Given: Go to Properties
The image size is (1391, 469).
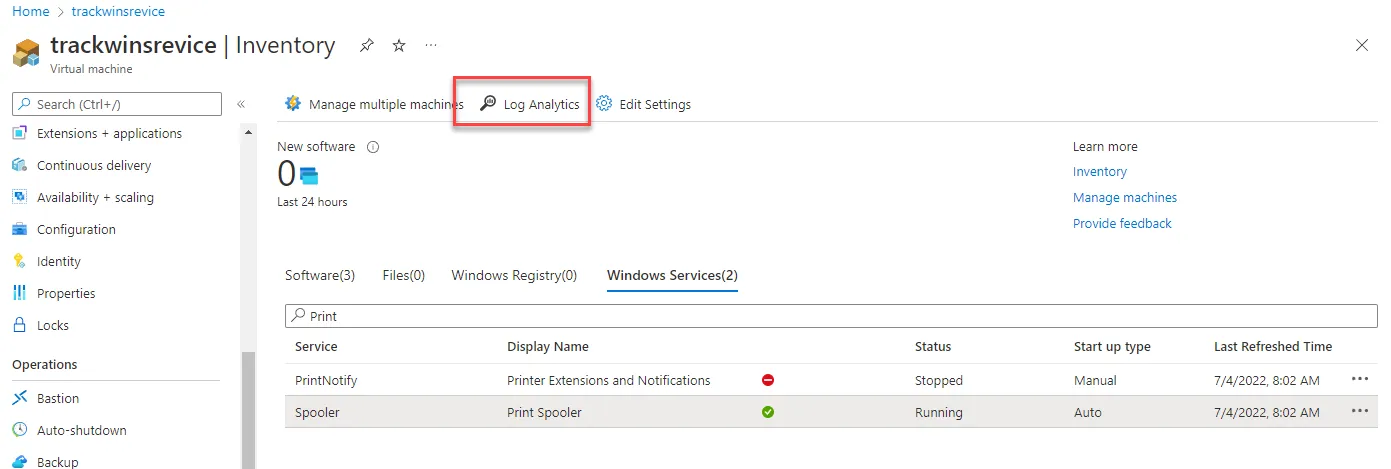Looking at the screenshot, I should [66, 293].
